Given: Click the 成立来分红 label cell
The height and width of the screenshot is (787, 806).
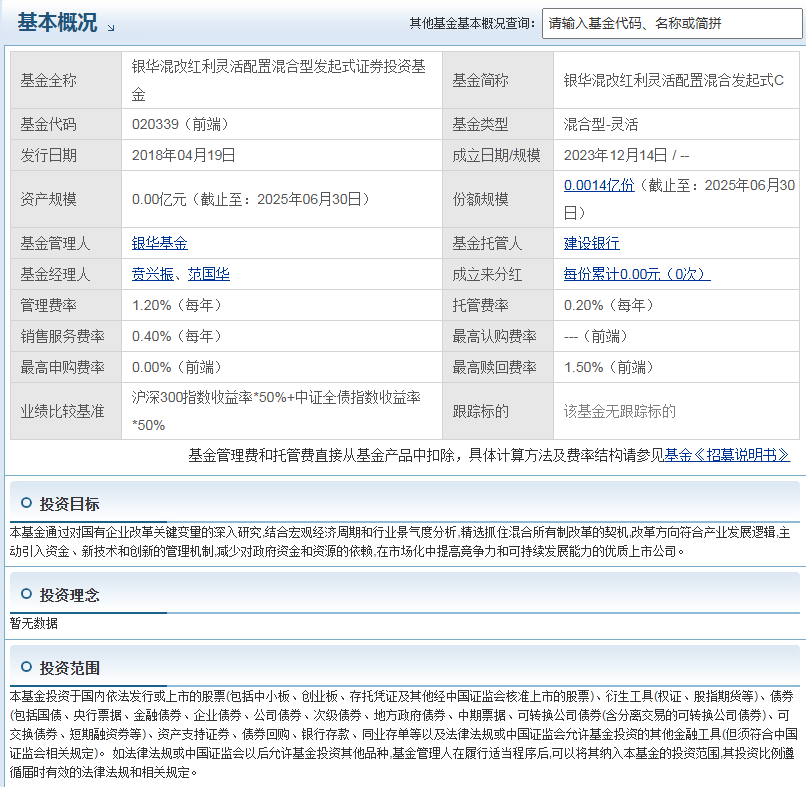Looking at the screenshot, I should (x=498, y=274).
